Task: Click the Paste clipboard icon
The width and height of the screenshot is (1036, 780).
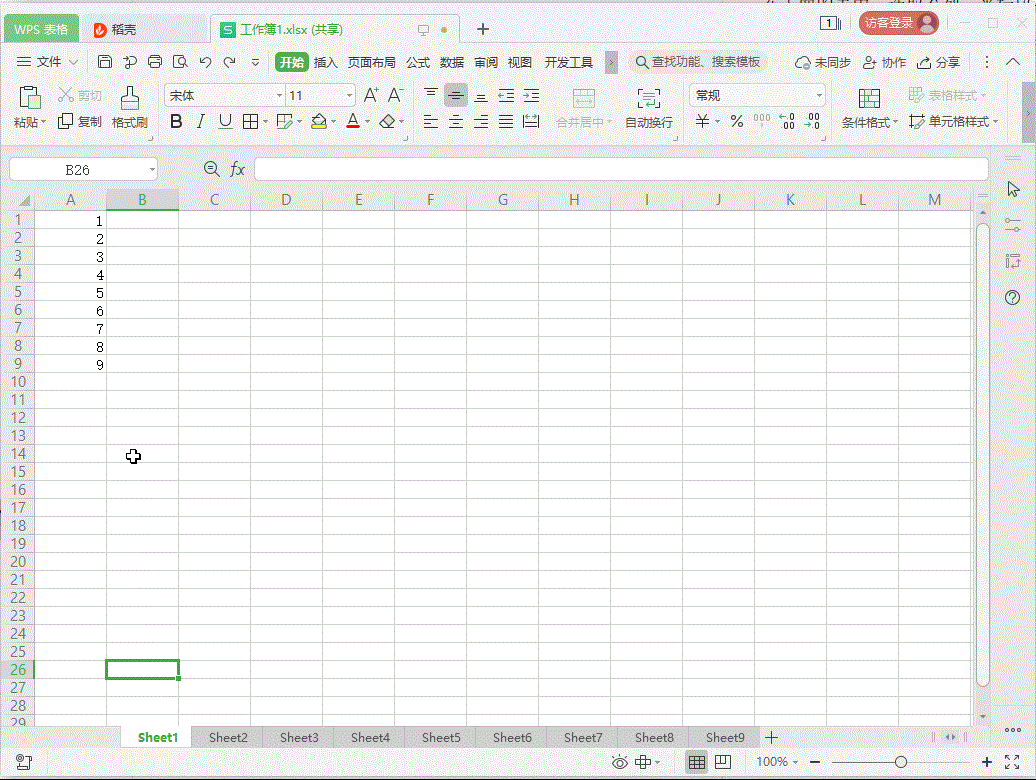Action: point(29,97)
